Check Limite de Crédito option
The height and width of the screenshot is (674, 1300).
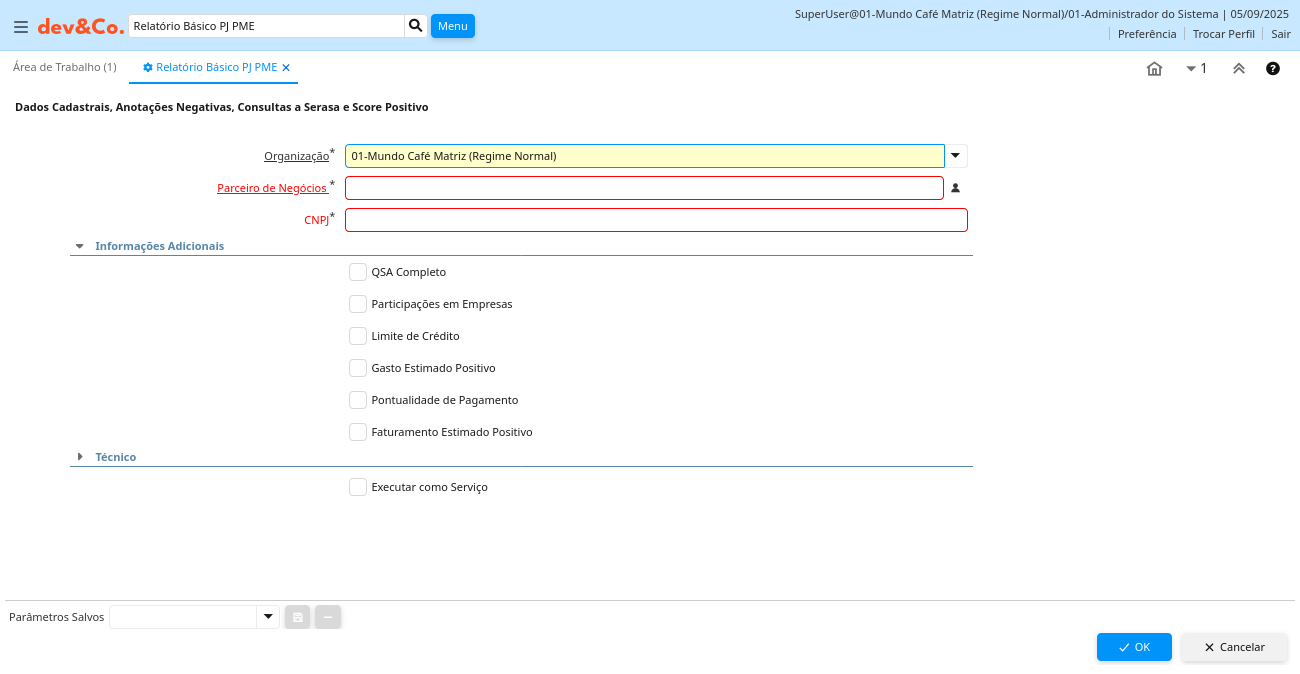pos(358,336)
